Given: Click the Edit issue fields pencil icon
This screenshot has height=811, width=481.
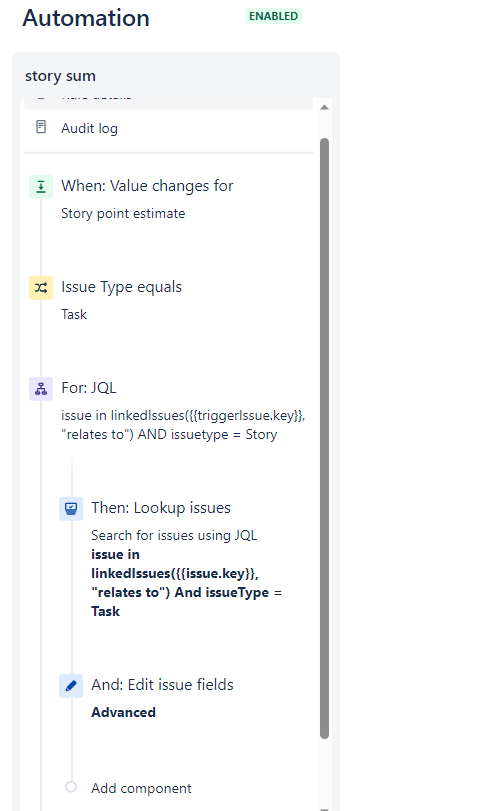Looking at the screenshot, I should tap(71, 686).
